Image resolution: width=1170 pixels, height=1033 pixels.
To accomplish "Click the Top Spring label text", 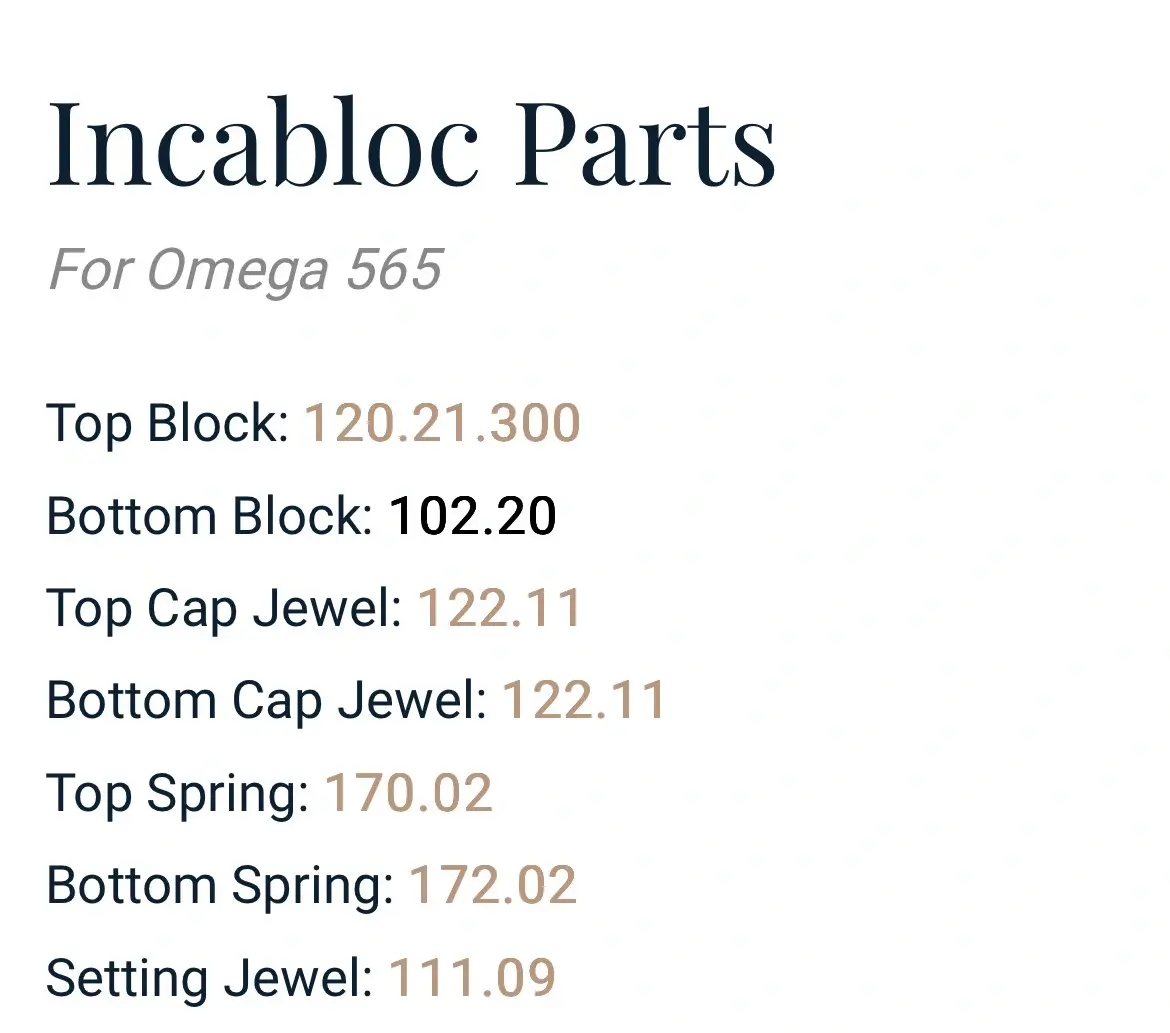I will tap(172, 794).
